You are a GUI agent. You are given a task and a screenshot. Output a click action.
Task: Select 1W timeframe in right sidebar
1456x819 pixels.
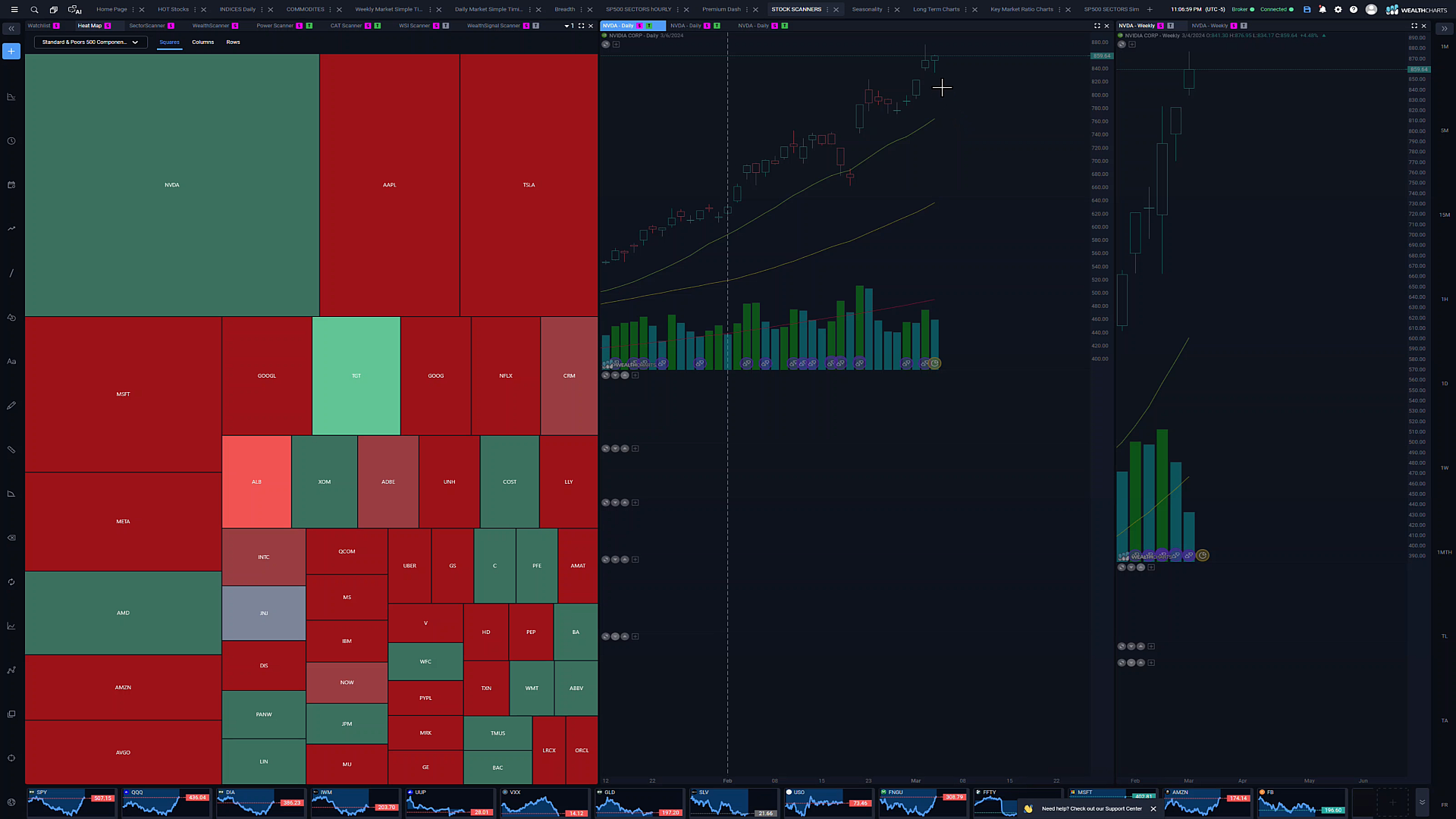(x=1444, y=468)
